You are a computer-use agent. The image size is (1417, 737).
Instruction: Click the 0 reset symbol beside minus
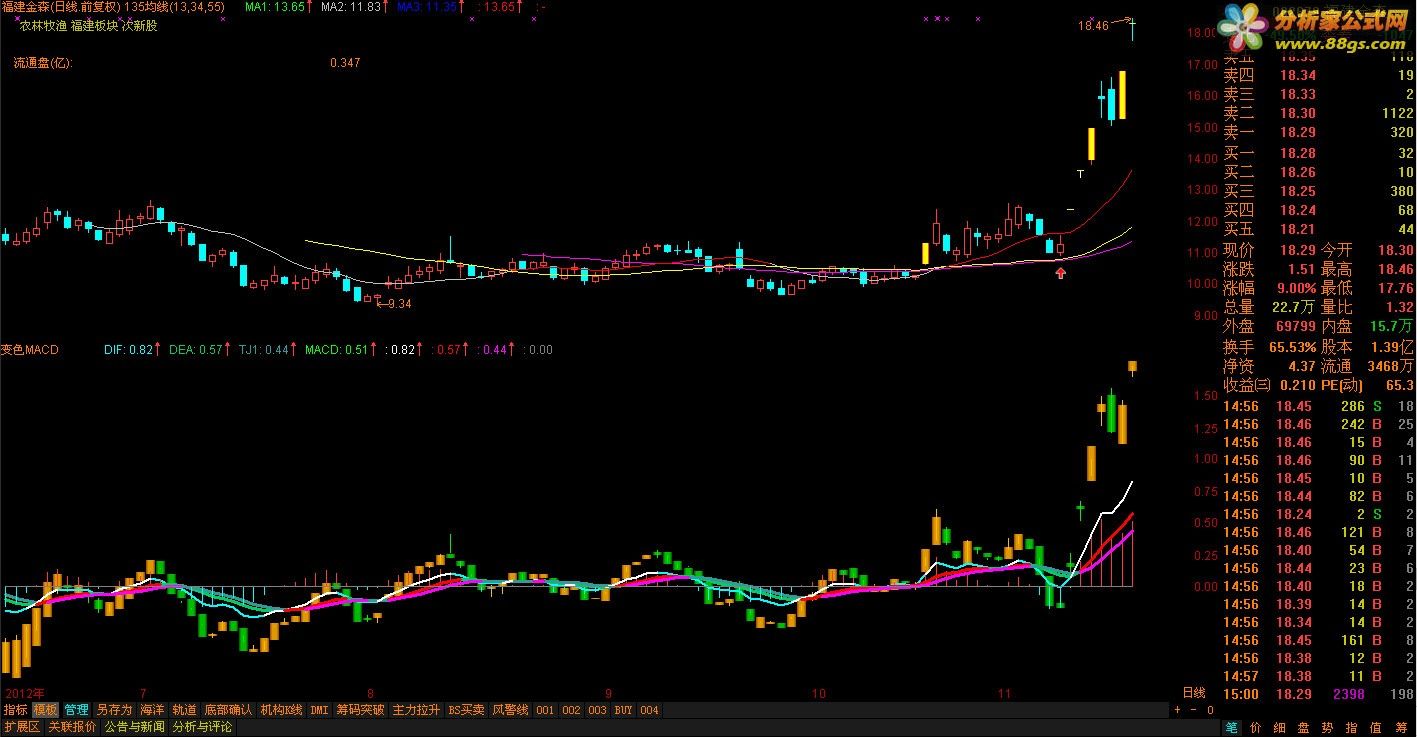1209,710
